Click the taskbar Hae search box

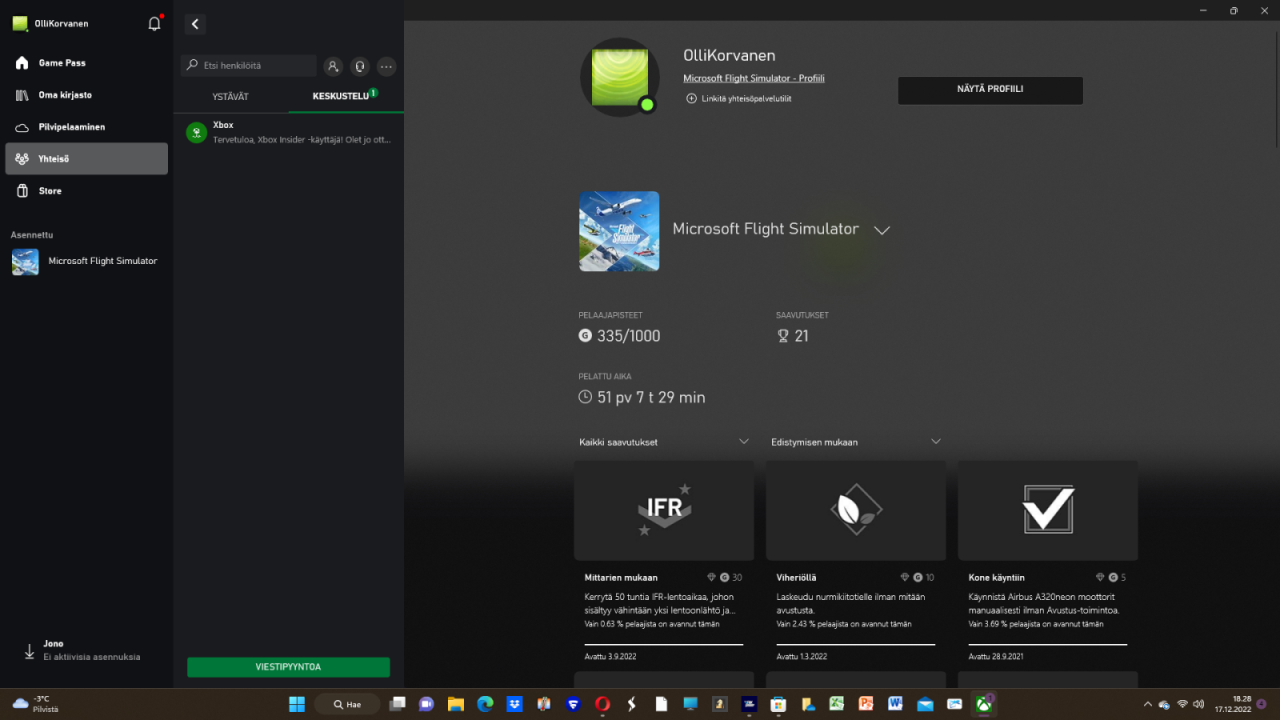click(347, 704)
